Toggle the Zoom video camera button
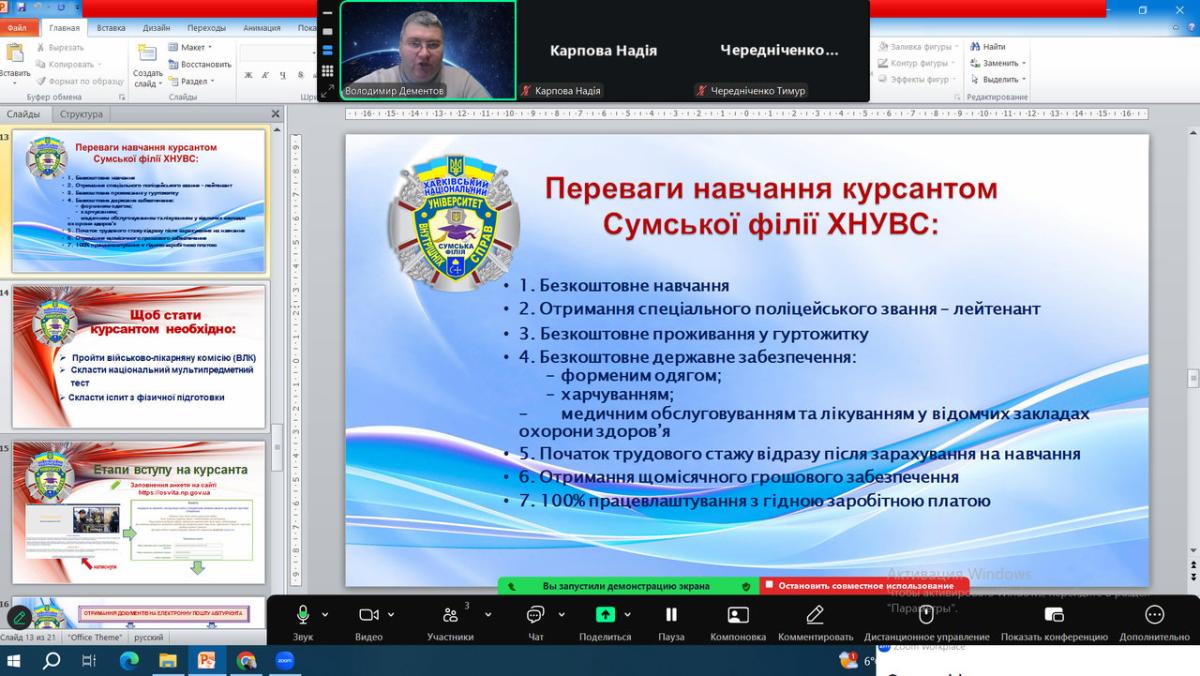 pos(369,615)
